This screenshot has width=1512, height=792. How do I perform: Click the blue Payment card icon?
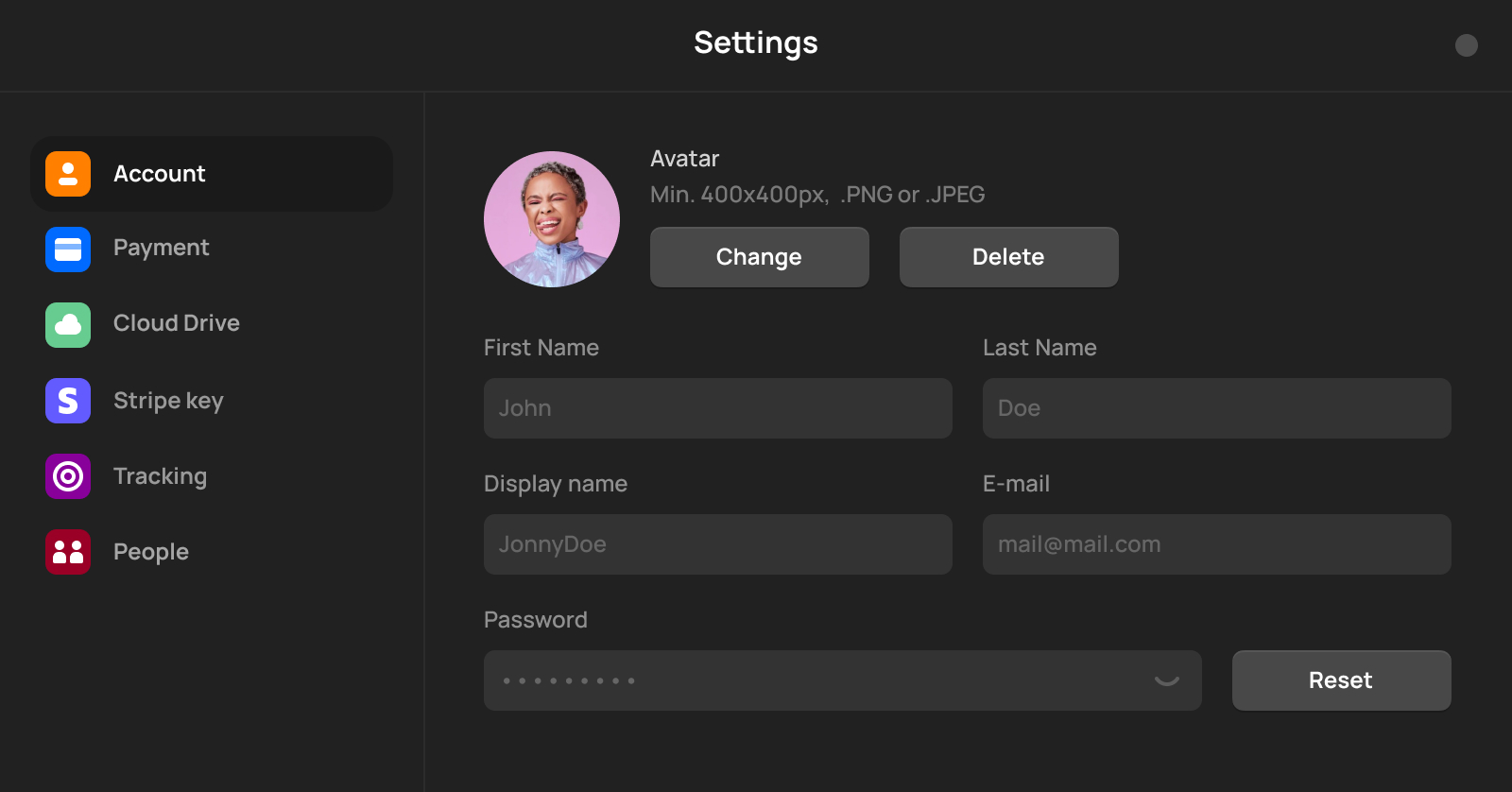click(68, 250)
